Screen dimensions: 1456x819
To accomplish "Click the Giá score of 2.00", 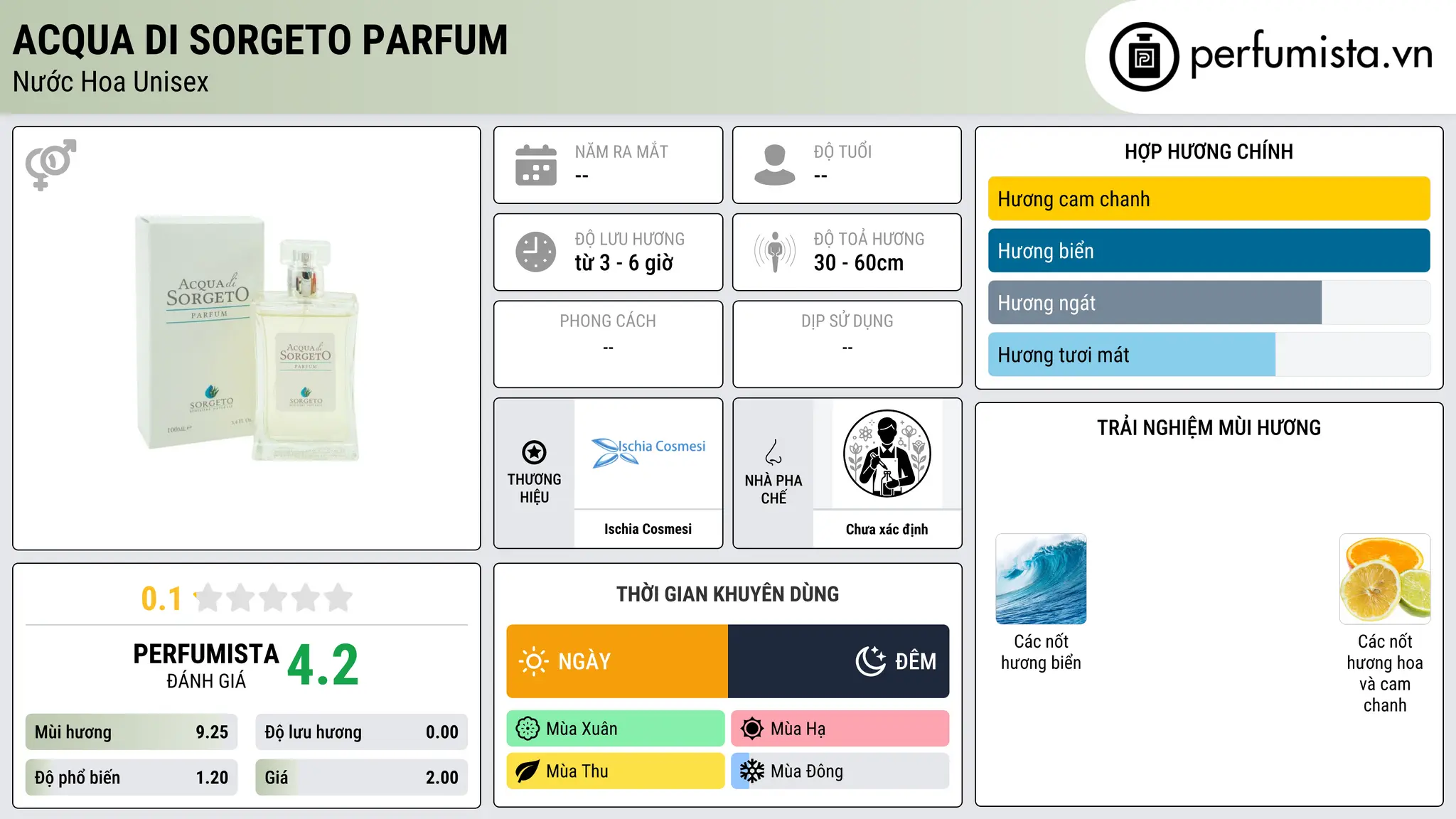I will click(x=362, y=778).
